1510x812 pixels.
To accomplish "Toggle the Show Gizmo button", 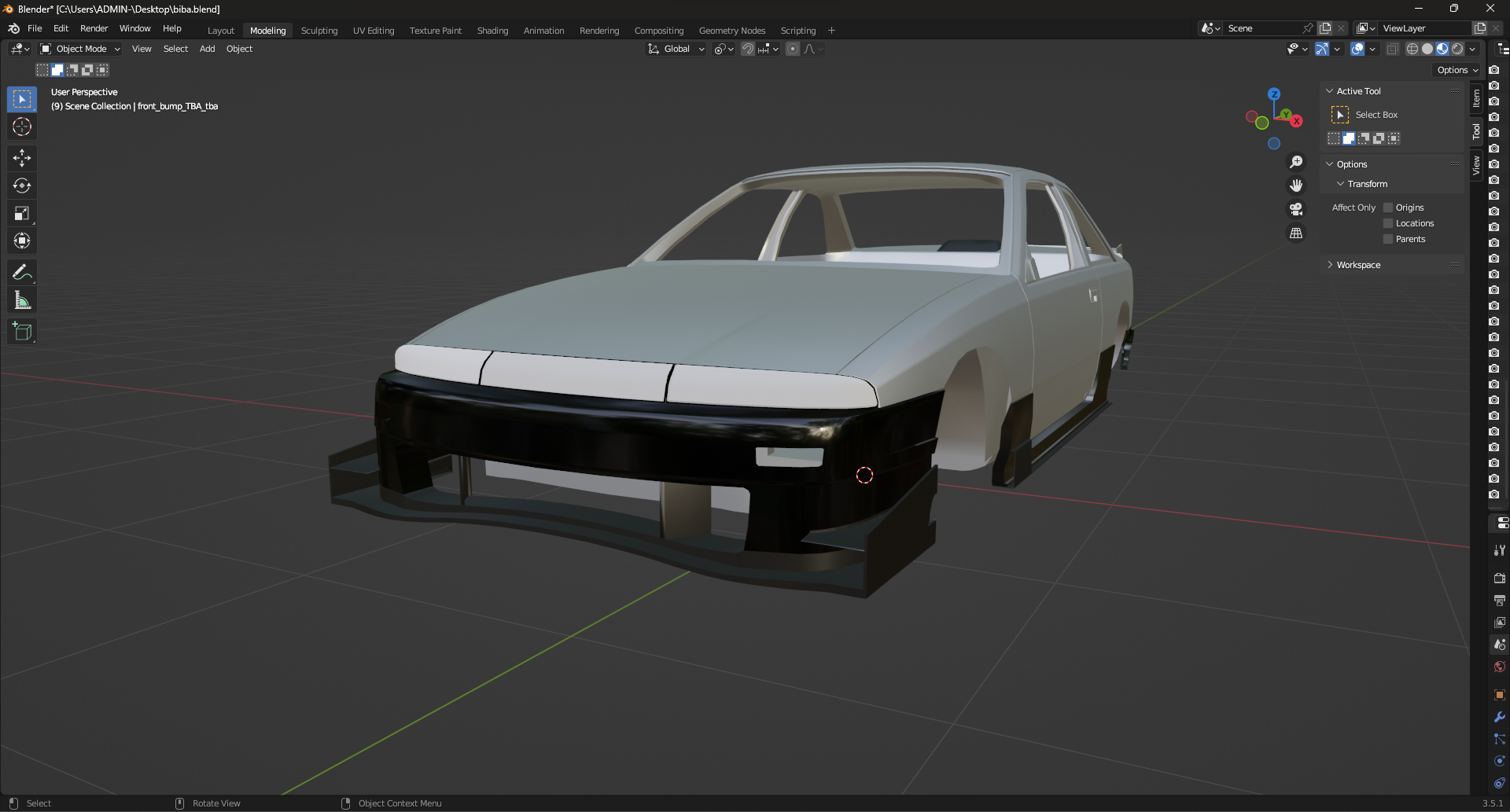I will [1322, 49].
